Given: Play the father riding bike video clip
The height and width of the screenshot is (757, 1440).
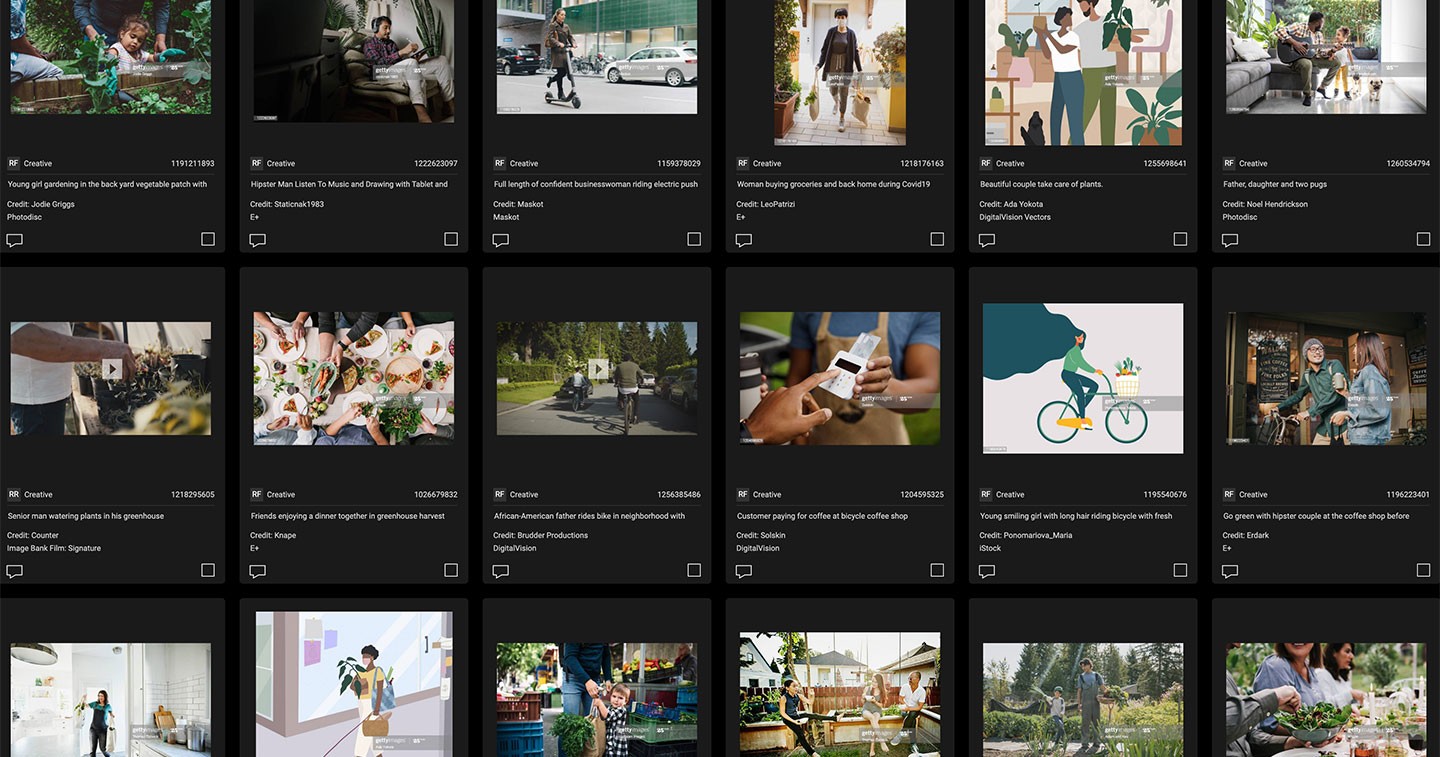Looking at the screenshot, I should click(x=598, y=370).
